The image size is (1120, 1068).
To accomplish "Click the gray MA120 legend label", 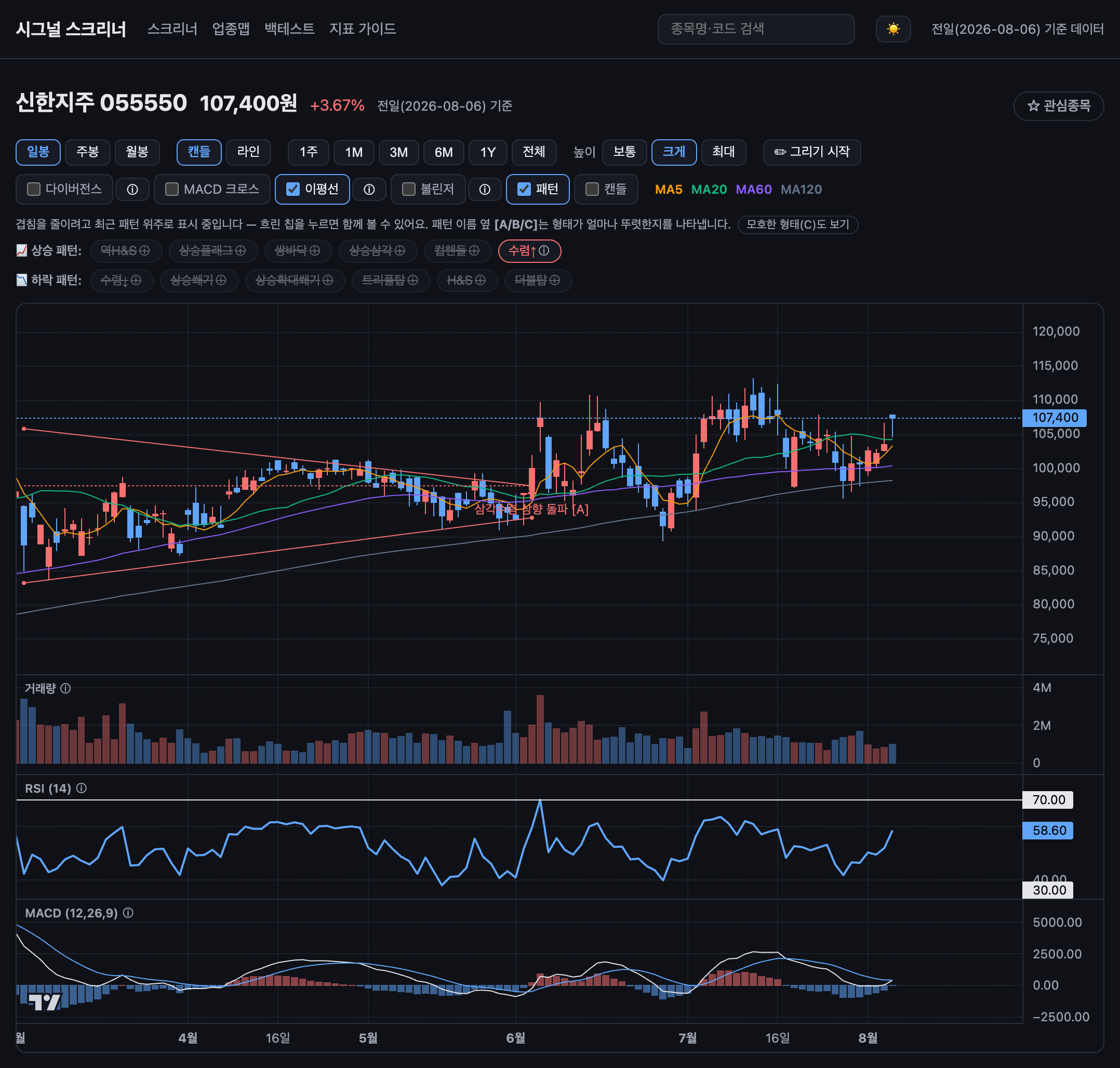I will [x=801, y=190].
